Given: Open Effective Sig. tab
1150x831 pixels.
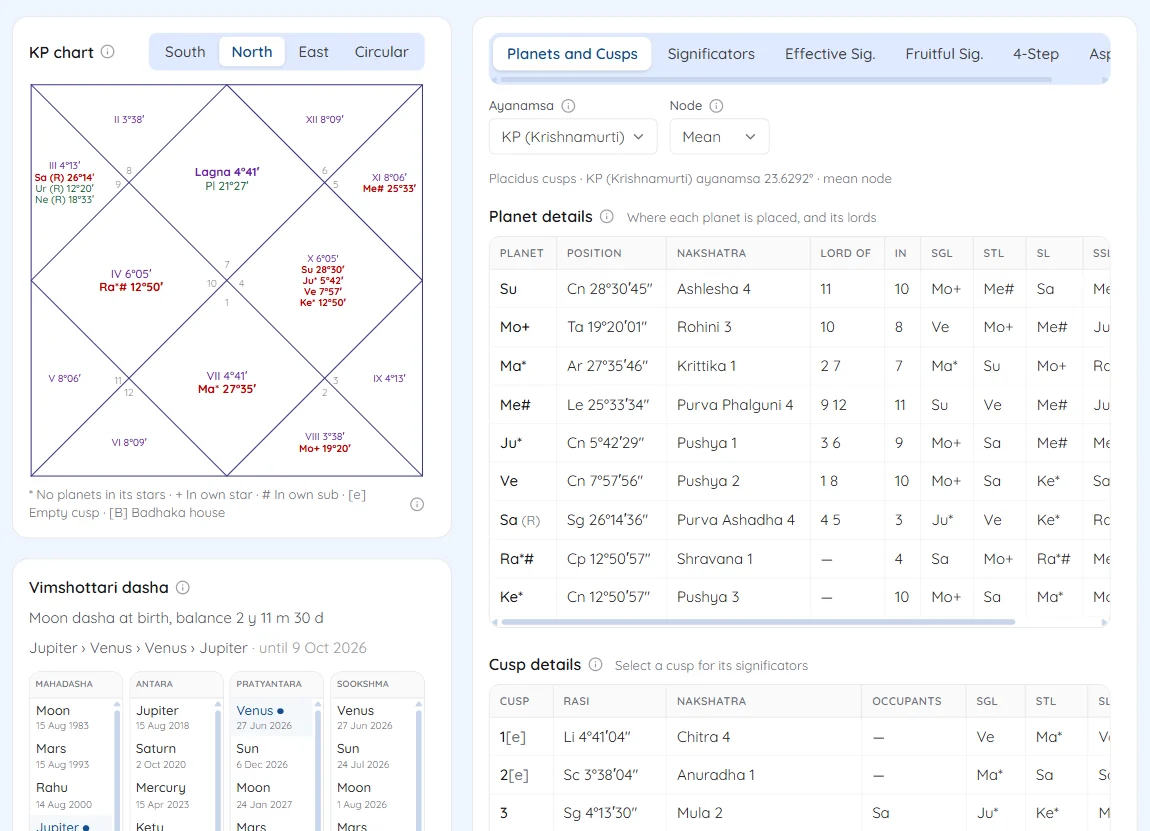Looking at the screenshot, I should pos(829,54).
